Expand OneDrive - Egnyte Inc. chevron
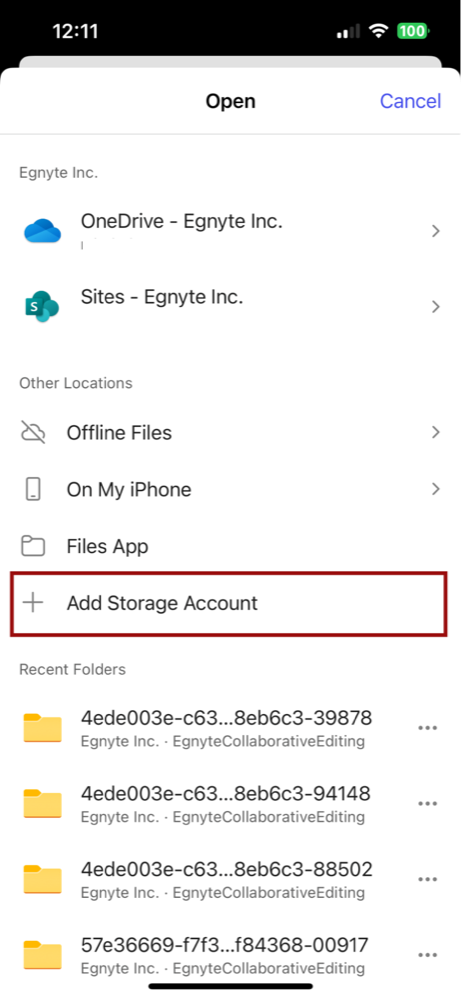461x999 pixels. [x=436, y=231]
